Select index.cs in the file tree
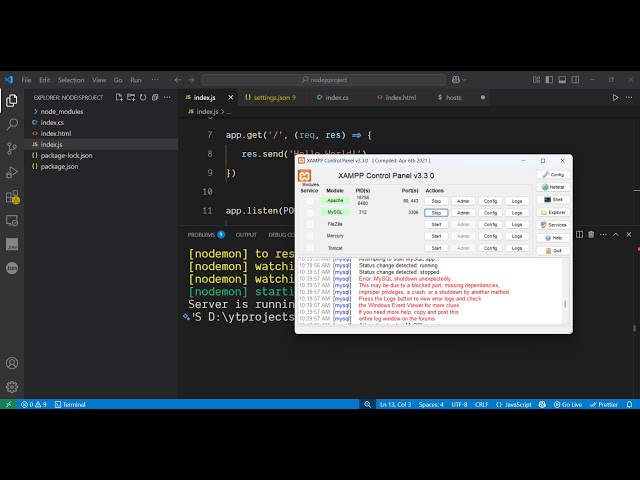The image size is (640, 480). coord(52,122)
